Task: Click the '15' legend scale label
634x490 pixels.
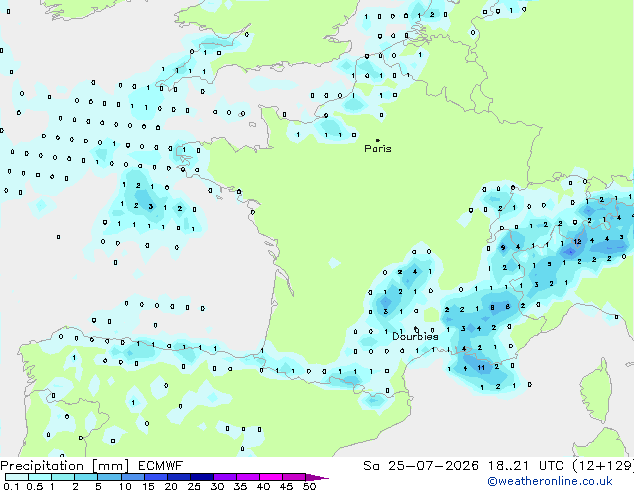Action: coord(148,486)
